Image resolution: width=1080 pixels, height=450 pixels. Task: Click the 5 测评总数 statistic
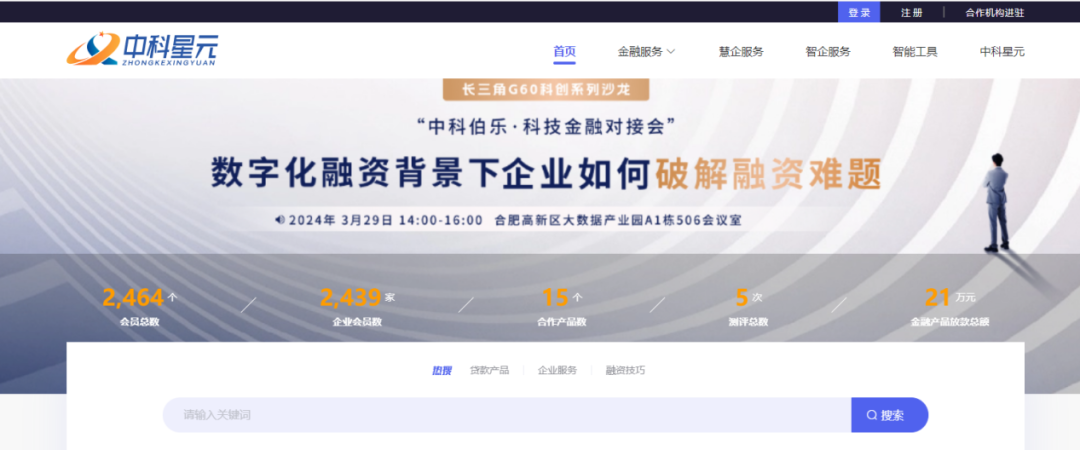click(x=748, y=307)
